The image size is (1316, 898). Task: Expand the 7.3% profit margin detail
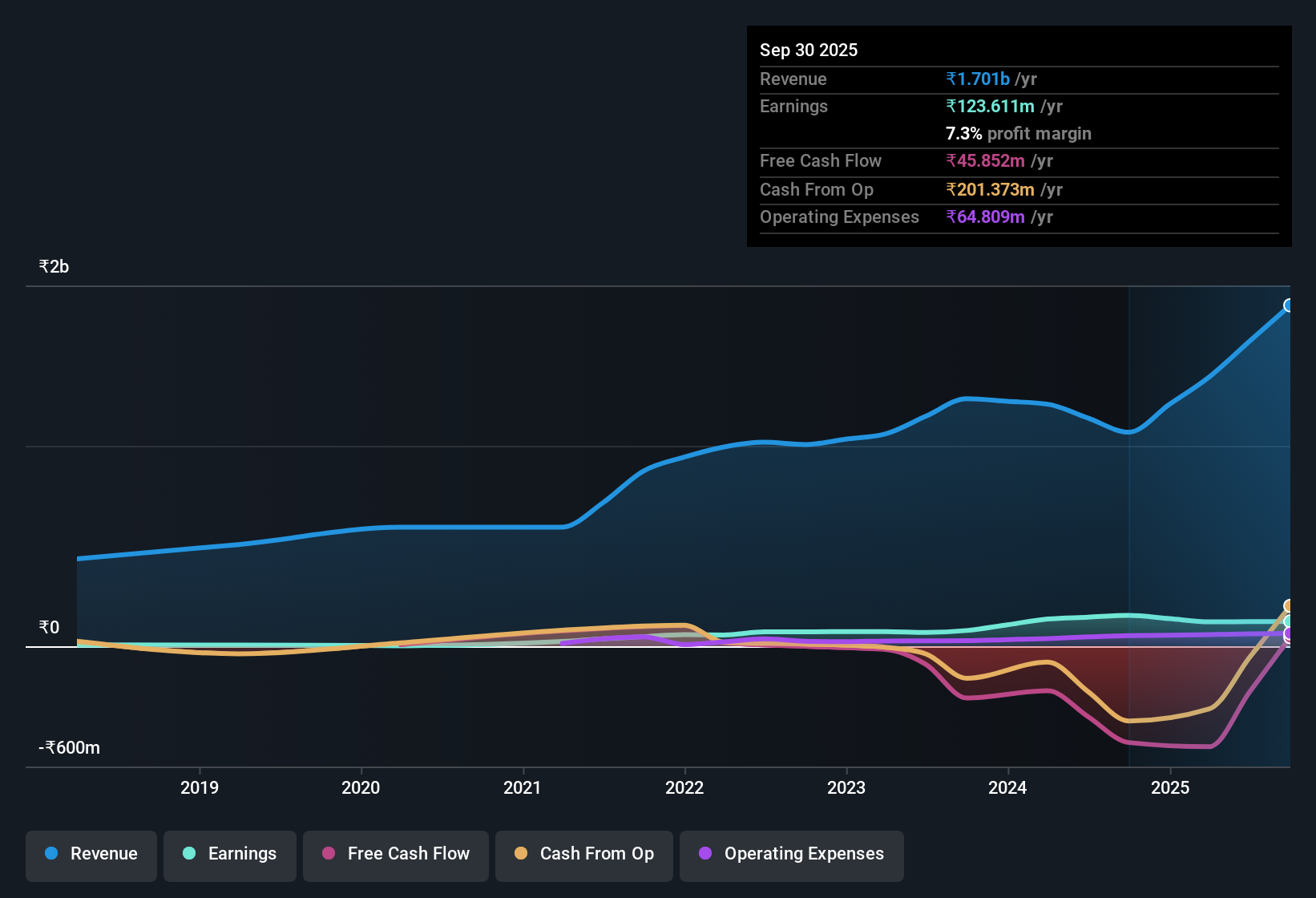point(1018,134)
